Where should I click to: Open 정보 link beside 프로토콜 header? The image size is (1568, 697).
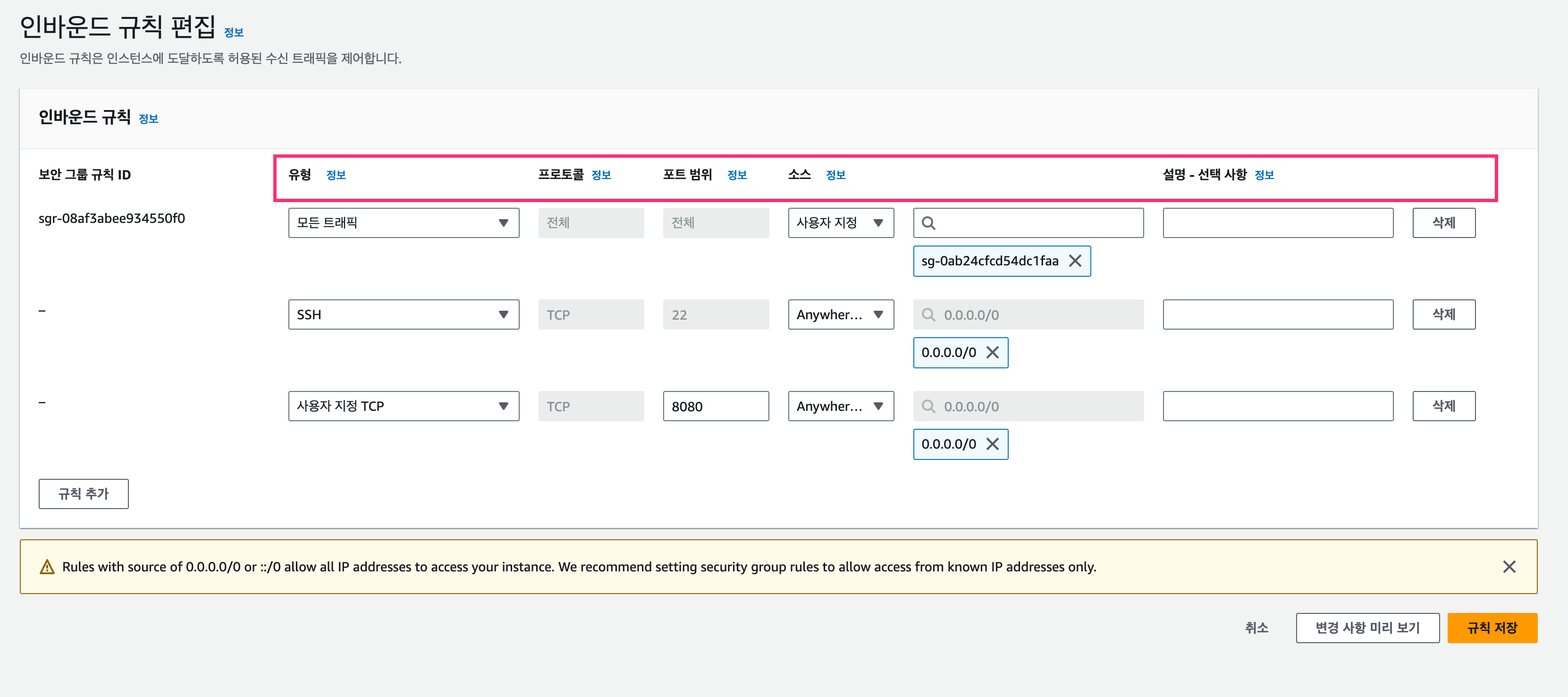coord(601,175)
